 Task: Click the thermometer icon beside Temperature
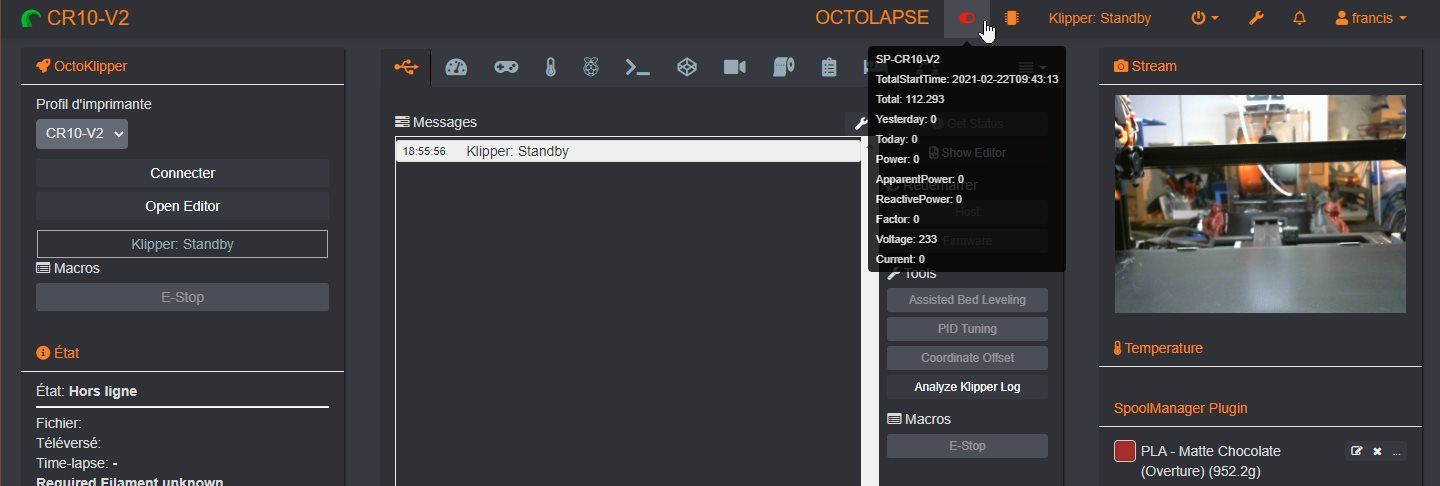coord(1118,348)
